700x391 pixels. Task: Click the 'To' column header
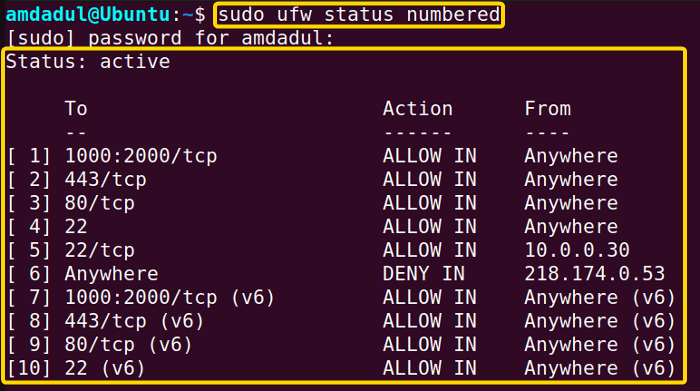[76, 108]
